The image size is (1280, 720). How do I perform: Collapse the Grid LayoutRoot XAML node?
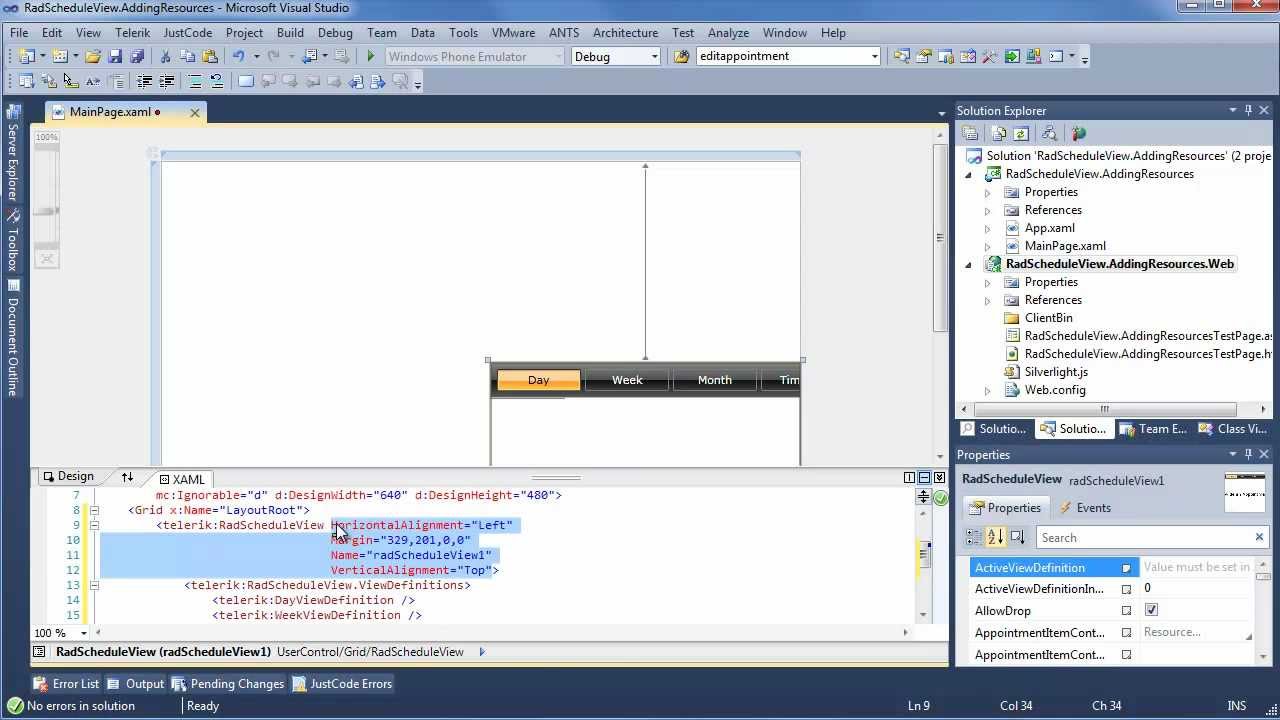coord(94,510)
